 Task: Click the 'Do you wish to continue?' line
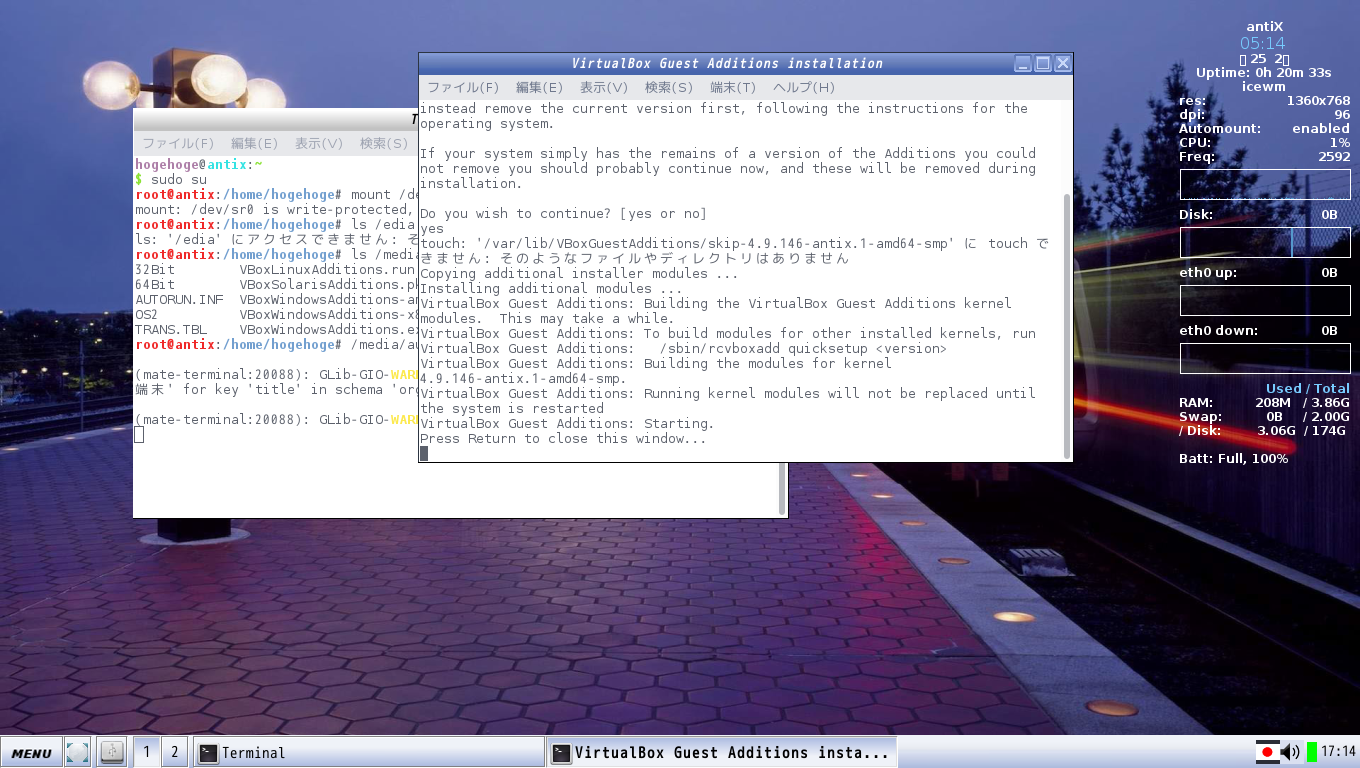click(x=563, y=214)
